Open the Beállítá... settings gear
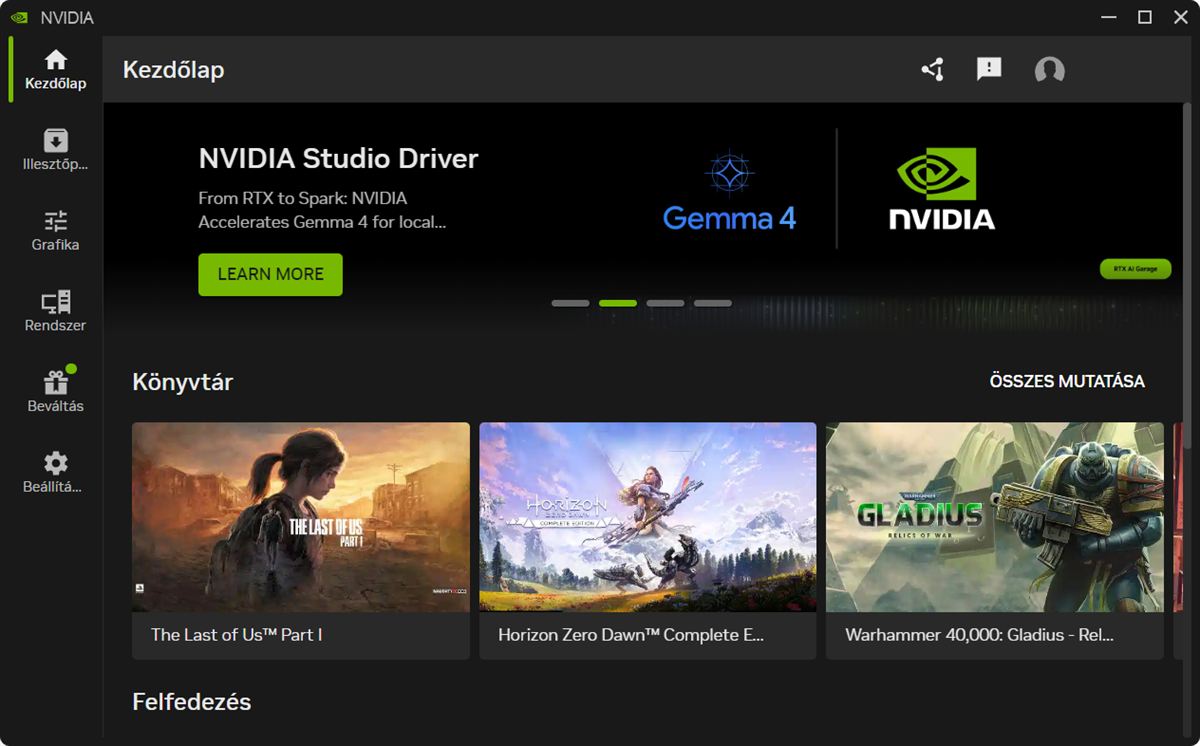1200x746 pixels. pos(56,463)
